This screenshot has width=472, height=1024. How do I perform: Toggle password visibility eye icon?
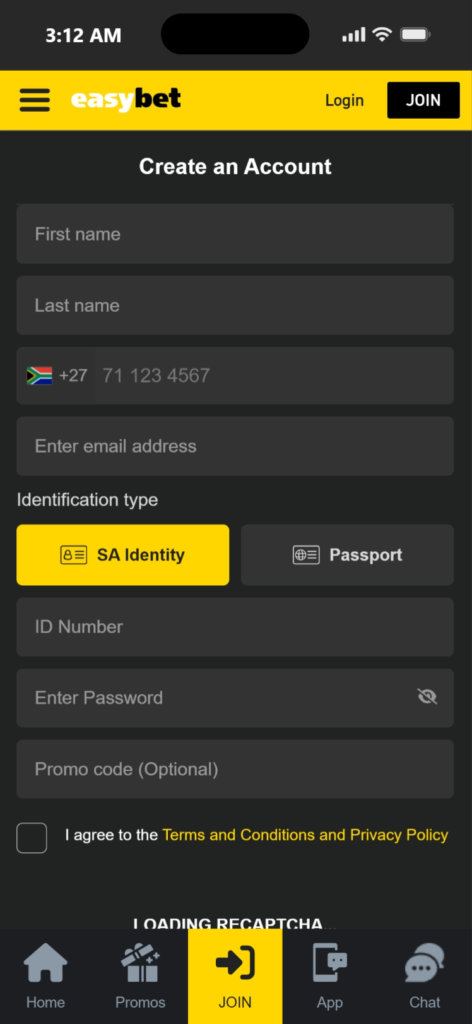coord(427,697)
